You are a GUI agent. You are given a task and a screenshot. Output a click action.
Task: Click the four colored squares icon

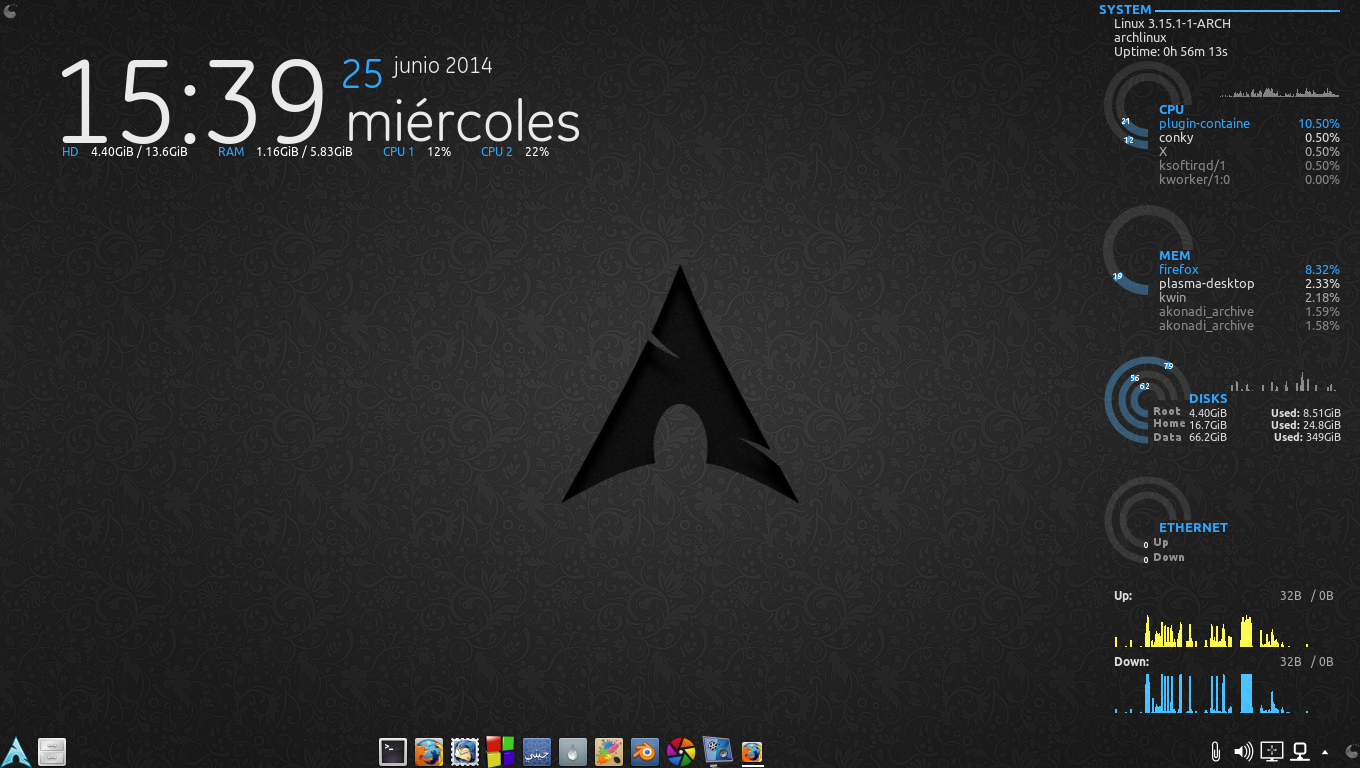tap(500, 751)
